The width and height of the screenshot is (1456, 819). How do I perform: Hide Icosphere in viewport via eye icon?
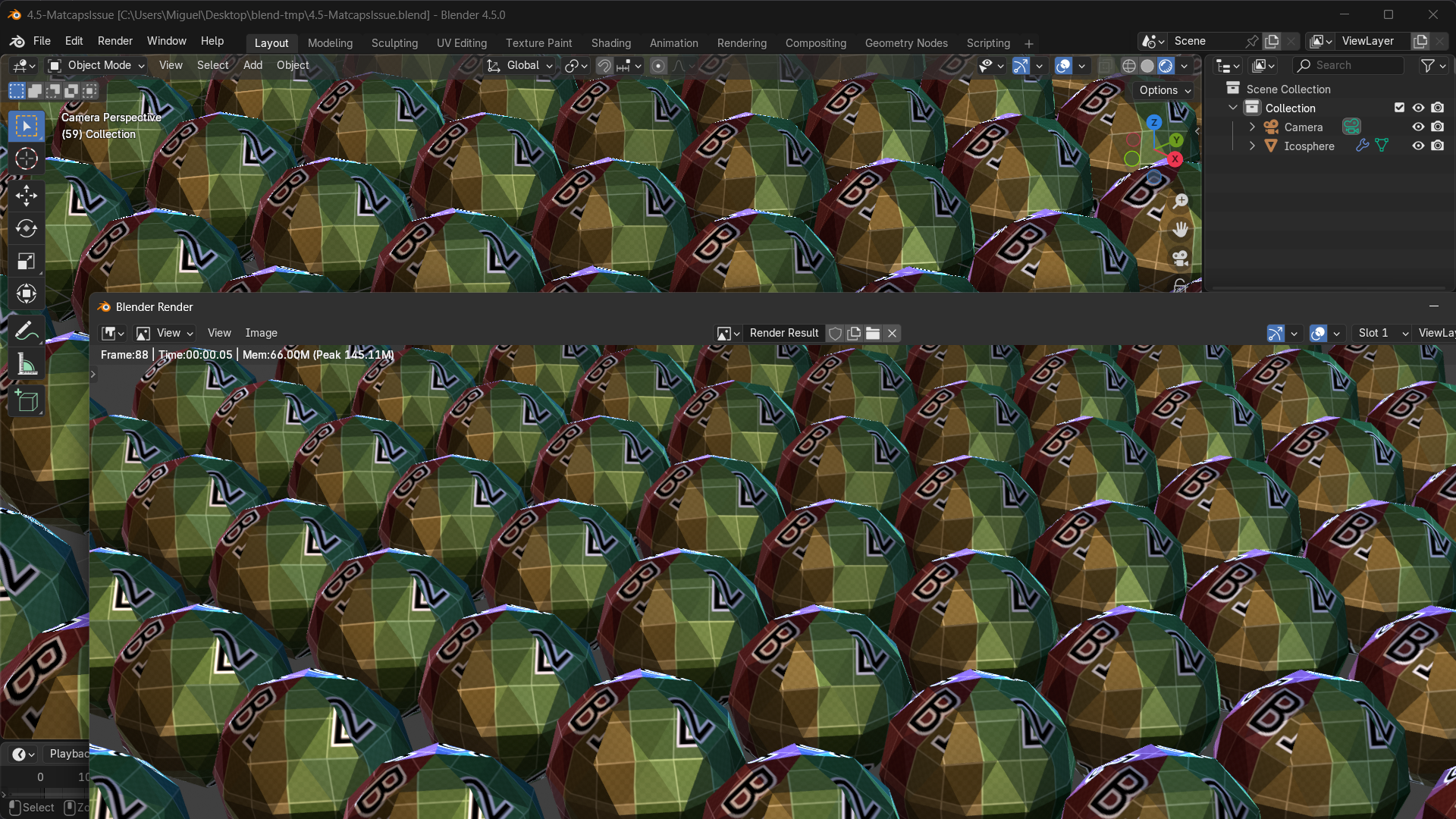1418,146
